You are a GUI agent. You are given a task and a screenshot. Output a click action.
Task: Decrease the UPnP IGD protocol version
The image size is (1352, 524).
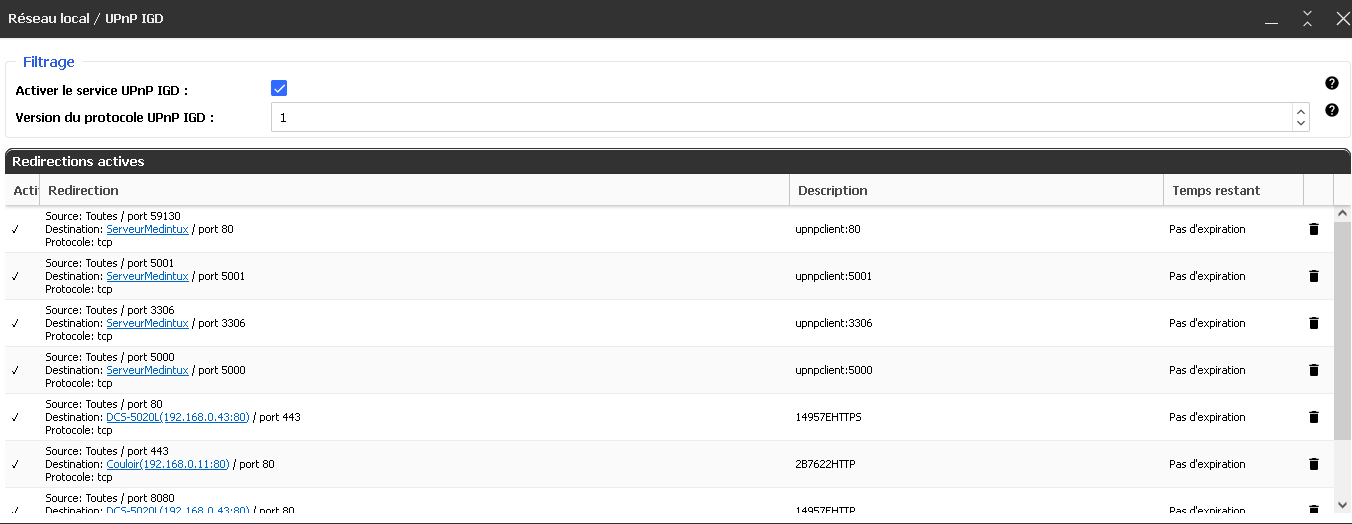(1301, 124)
